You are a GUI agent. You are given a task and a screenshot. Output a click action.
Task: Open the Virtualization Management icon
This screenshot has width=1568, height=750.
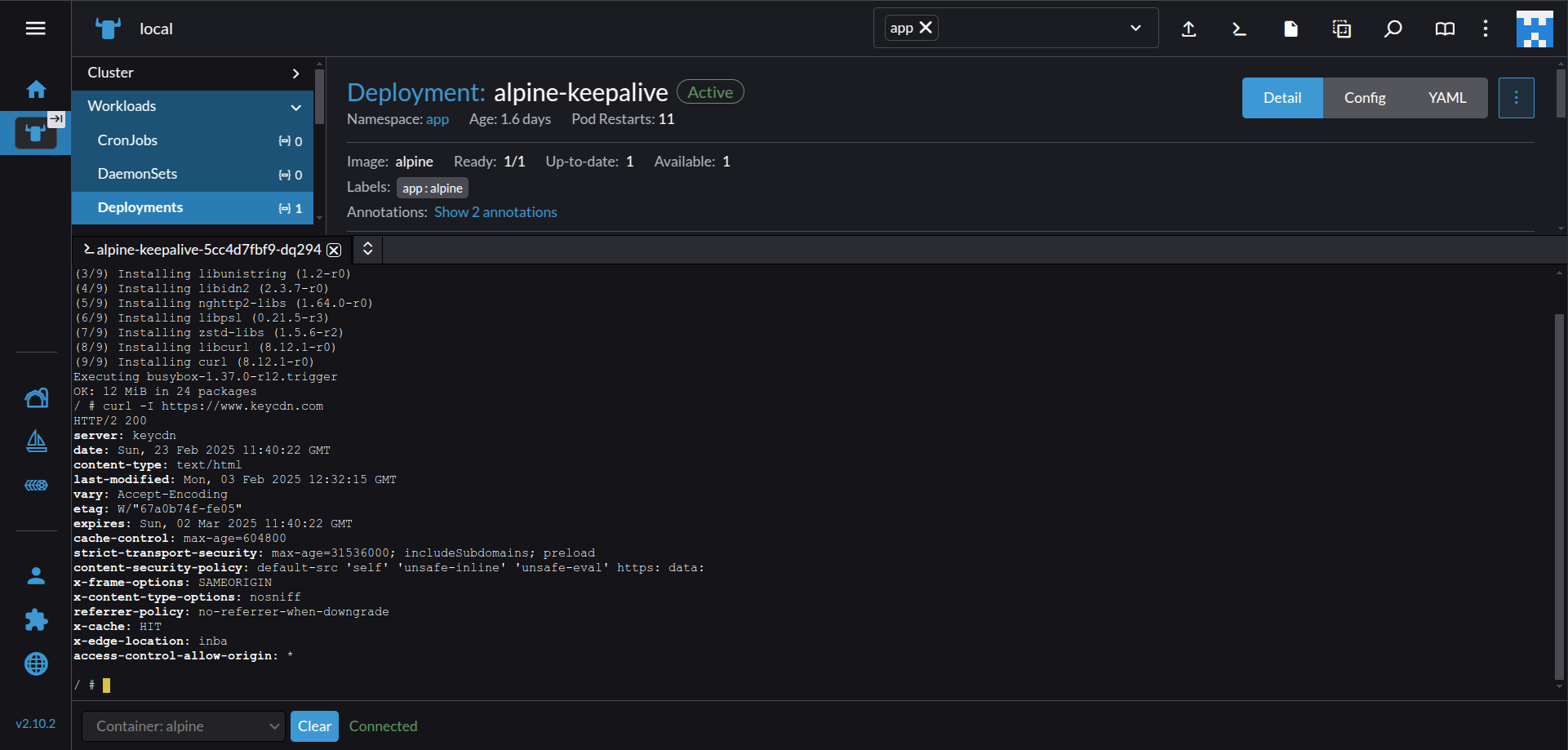coord(36,485)
